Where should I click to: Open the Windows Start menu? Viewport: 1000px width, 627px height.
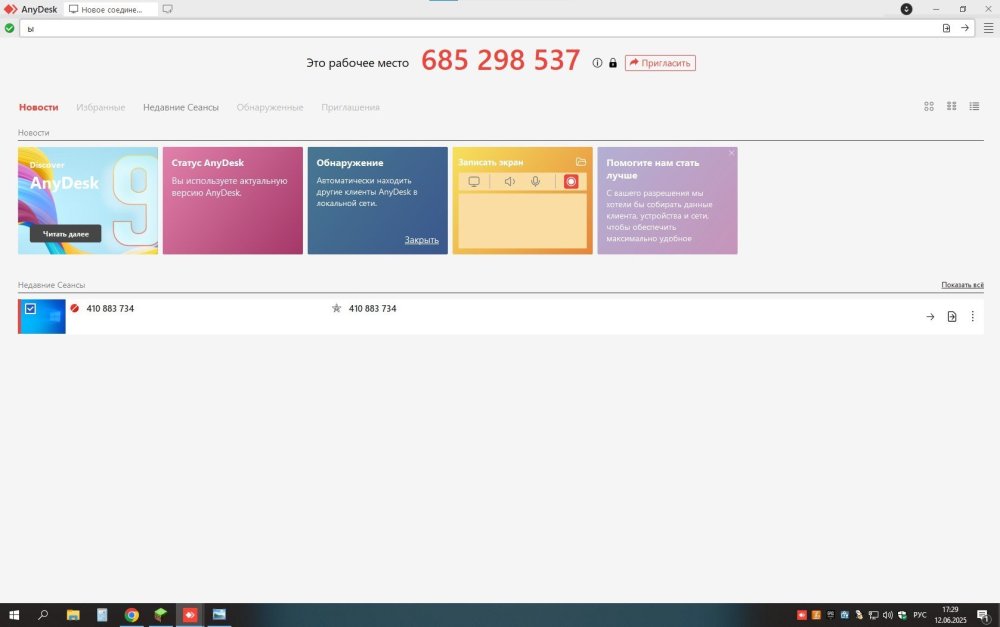click(14, 615)
